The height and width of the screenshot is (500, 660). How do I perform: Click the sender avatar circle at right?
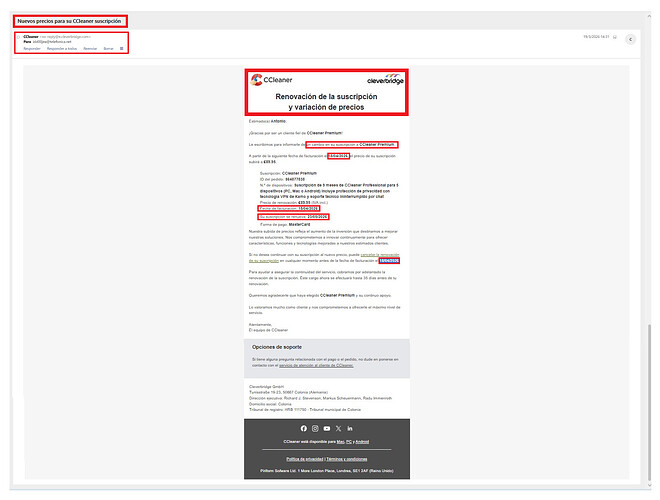630,39
